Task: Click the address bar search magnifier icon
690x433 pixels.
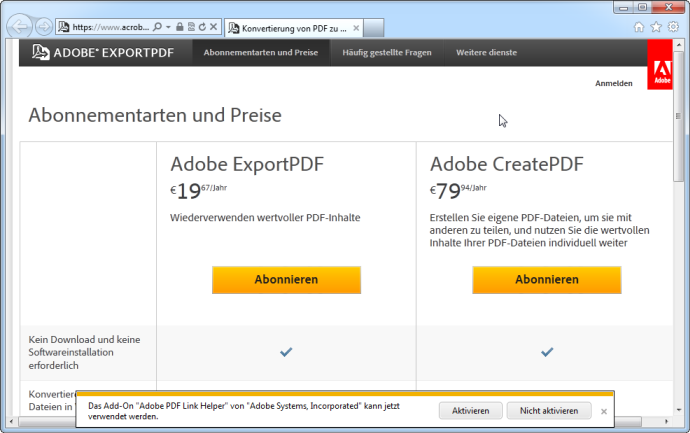Action: (158, 27)
